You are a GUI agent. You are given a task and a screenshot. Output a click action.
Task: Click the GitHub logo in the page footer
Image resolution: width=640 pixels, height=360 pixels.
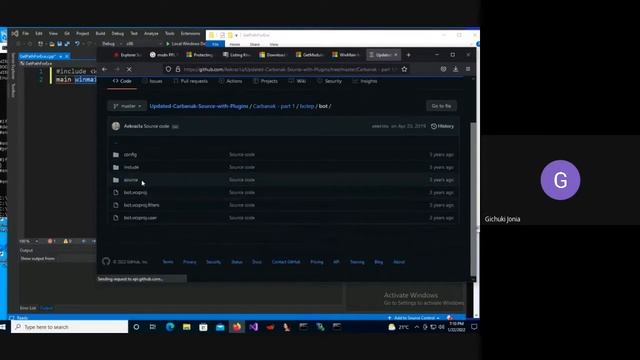[106, 262]
